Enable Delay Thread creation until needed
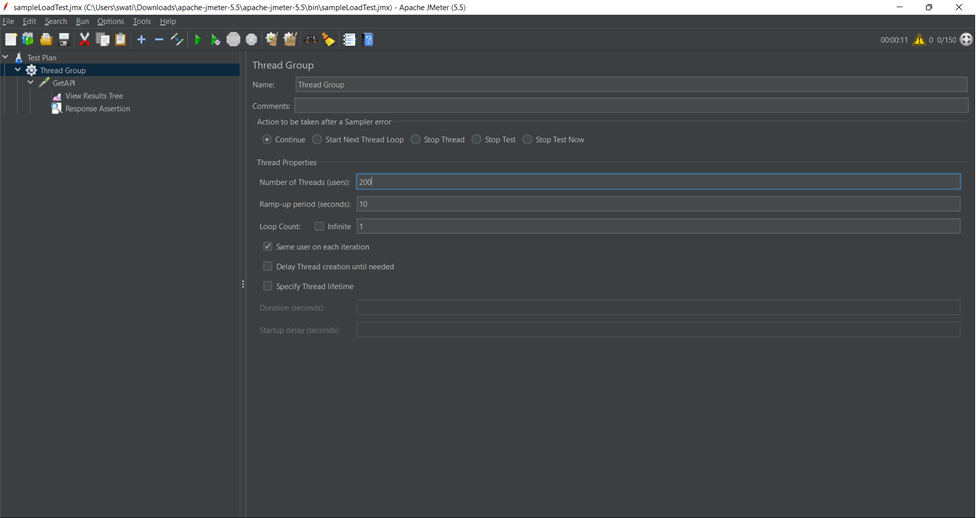Viewport: 976px width, 518px height. pyautogui.click(x=268, y=266)
